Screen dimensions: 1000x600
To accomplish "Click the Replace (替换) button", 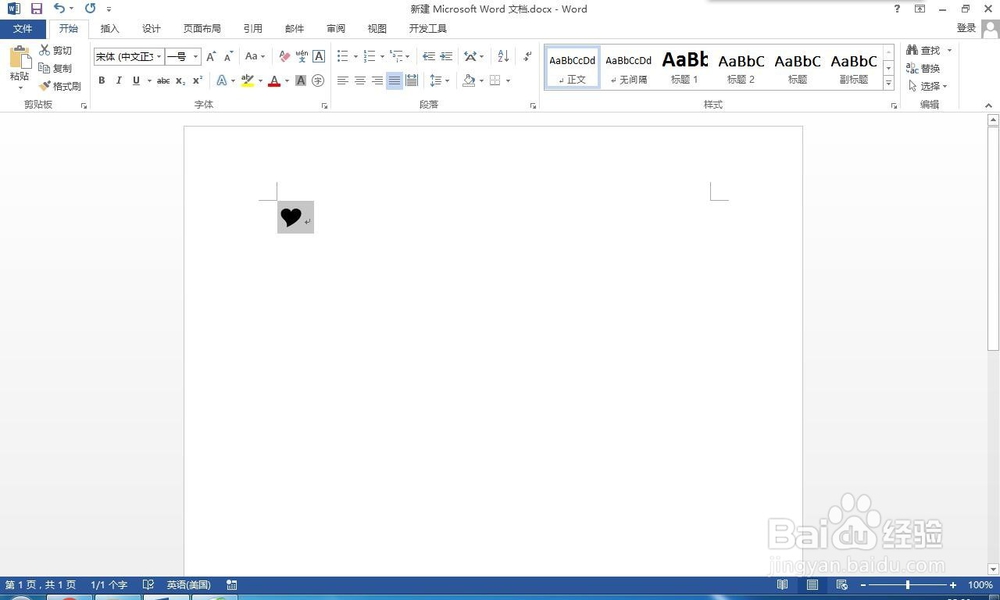I will pyautogui.click(x=923, y=68).
